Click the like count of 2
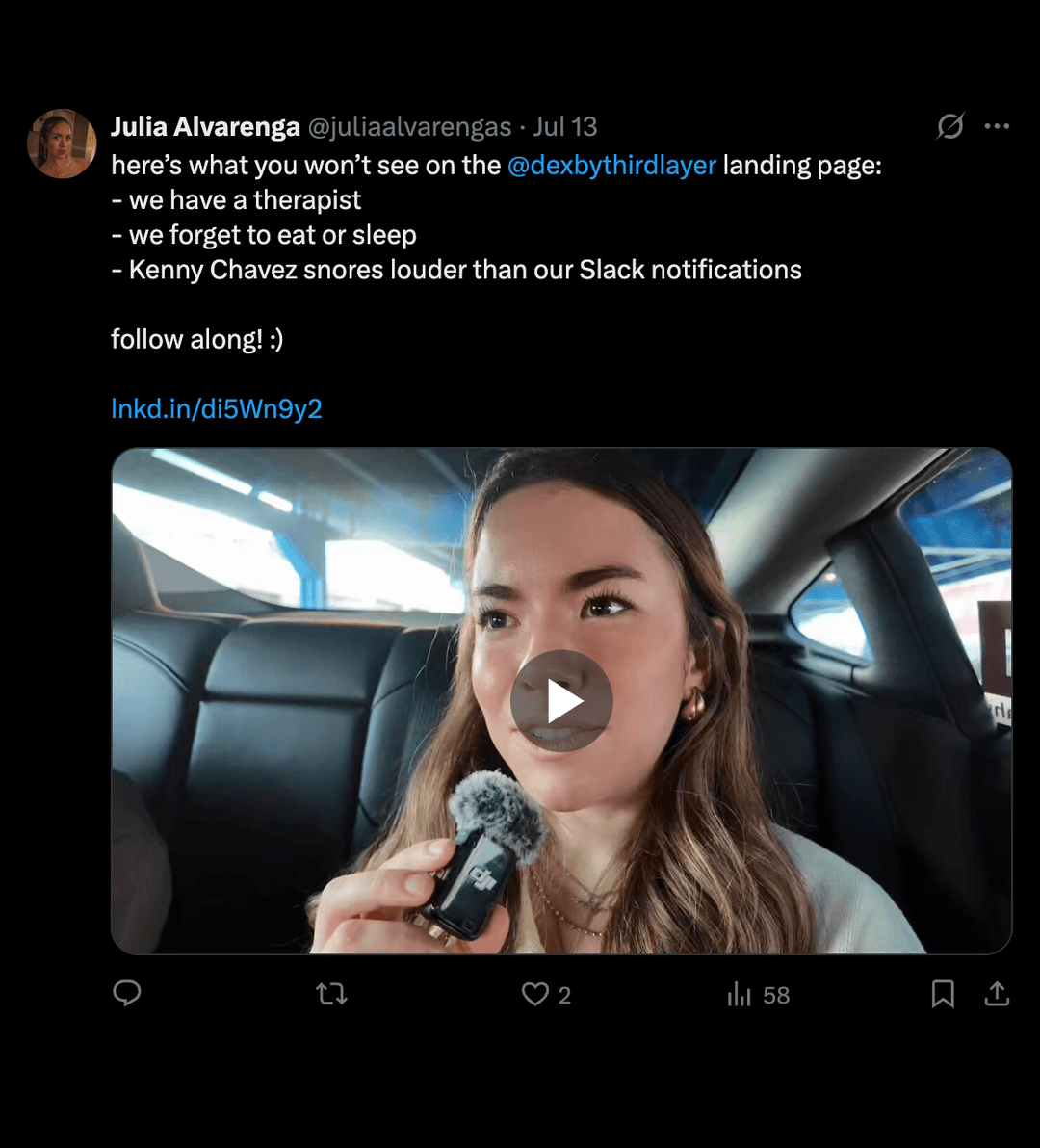The width and height of the screenshot is (1040, 1148). tap(564, 995)
